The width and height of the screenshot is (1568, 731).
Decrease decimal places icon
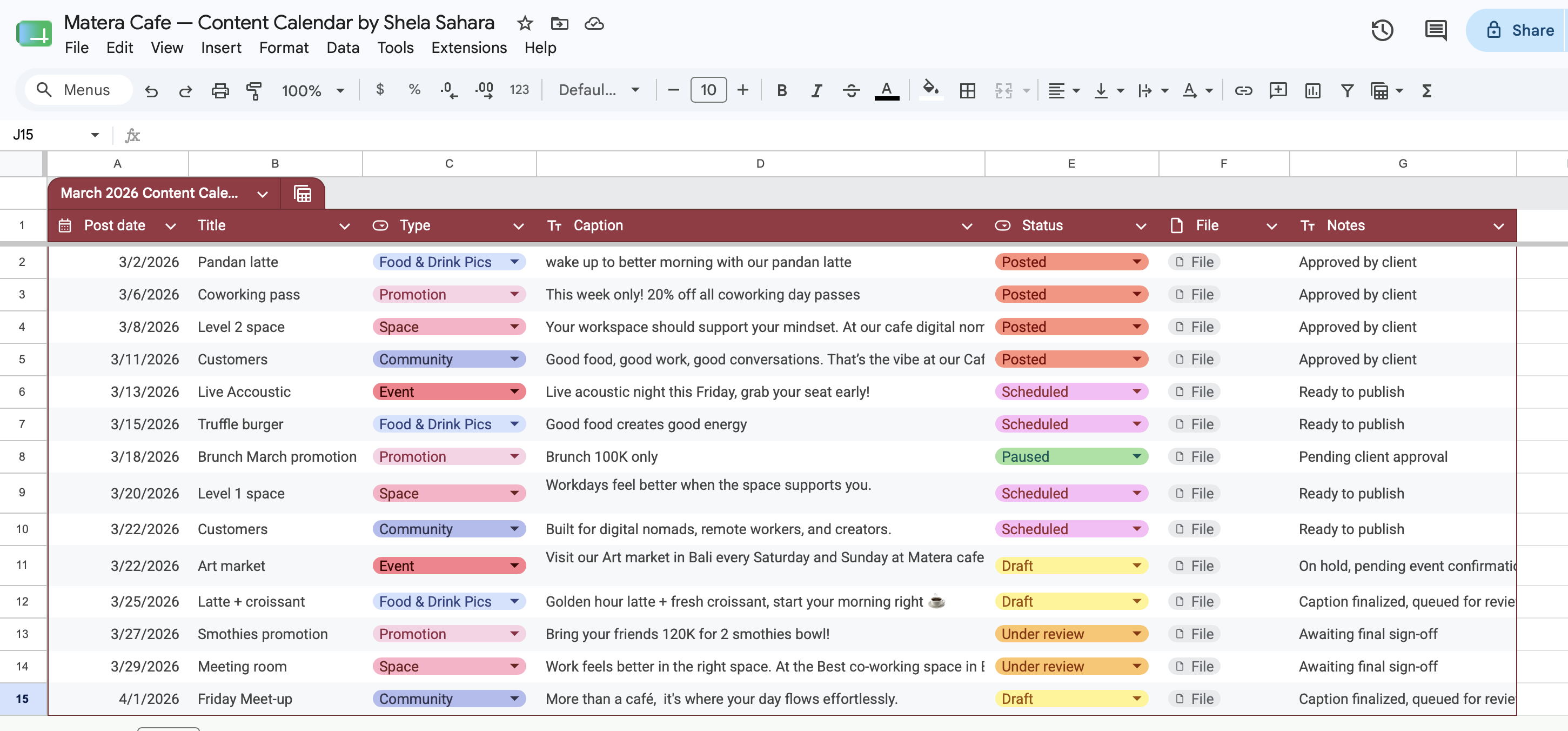(448, 91)
